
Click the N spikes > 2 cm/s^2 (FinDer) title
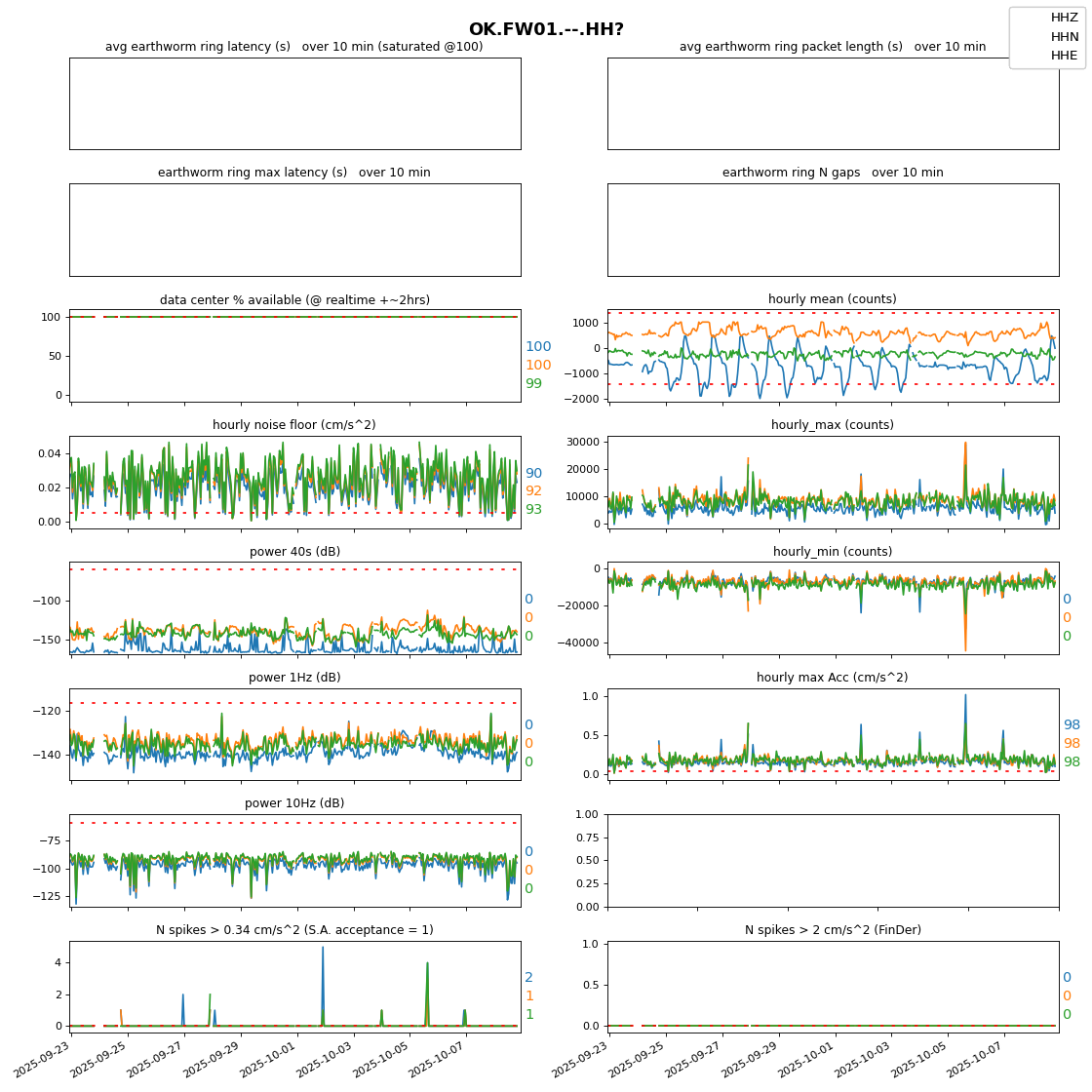(x=833, y=930)
